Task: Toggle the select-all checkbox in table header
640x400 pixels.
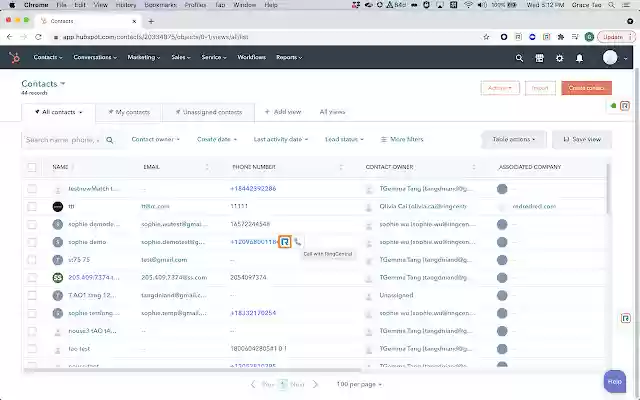Action: 32,167
